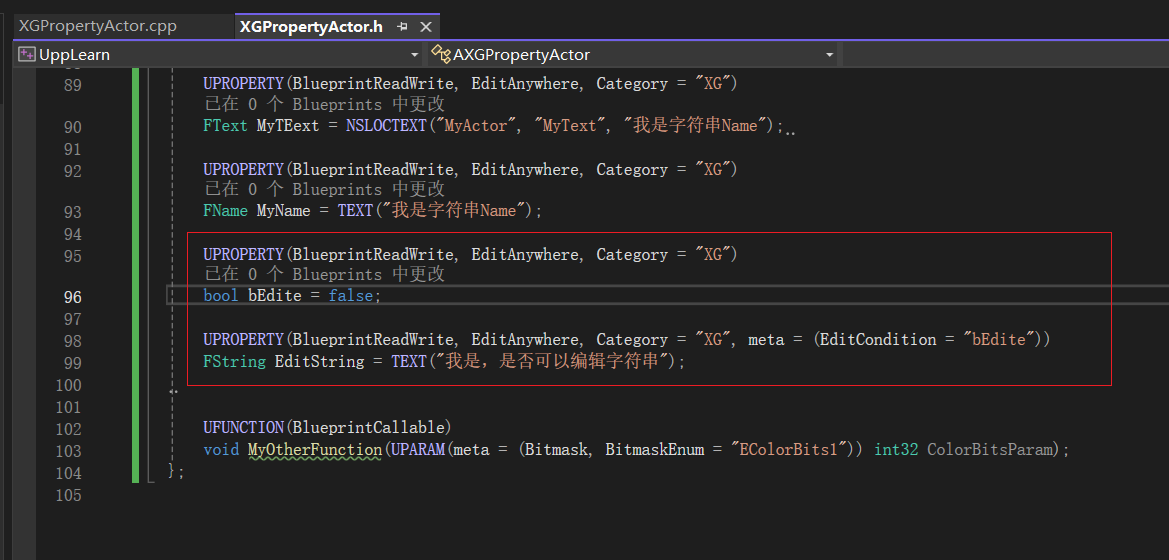Open Blueprints CodeLens above FText MyTEext
This screenshot has width=1169, height=560.
pos(324,104)
